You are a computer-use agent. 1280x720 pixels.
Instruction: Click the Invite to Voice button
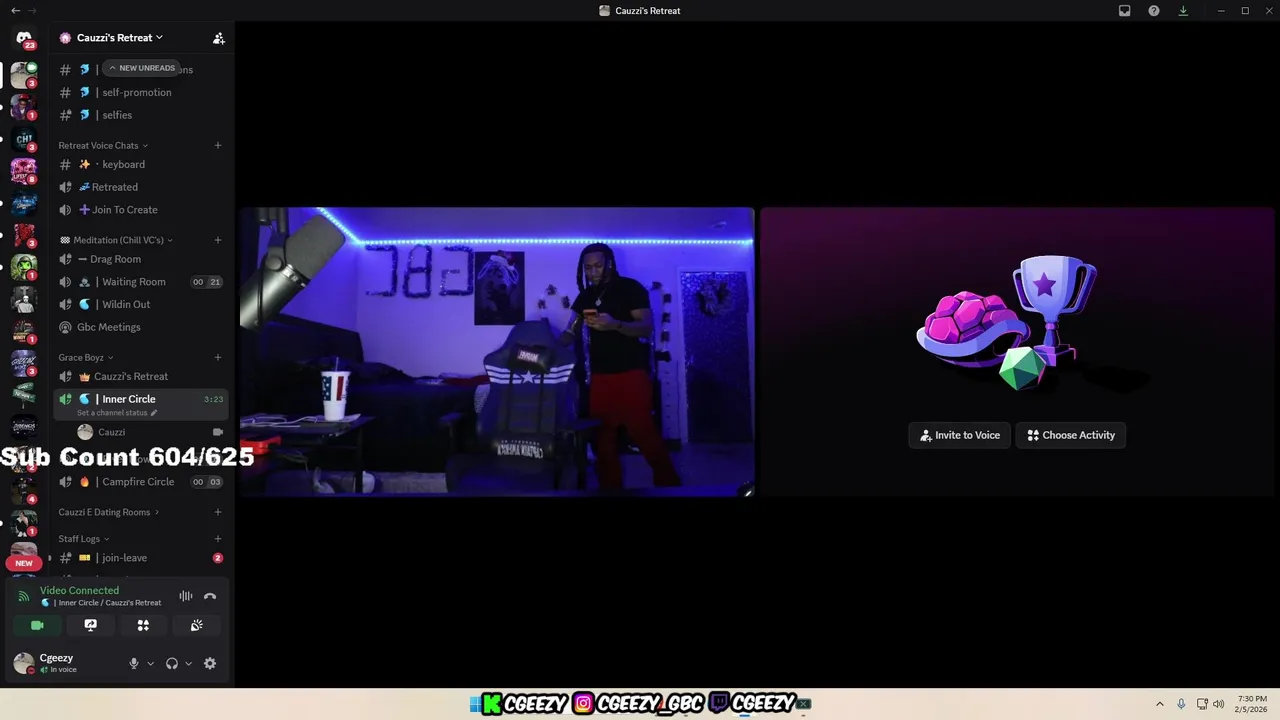click(960, 435)
